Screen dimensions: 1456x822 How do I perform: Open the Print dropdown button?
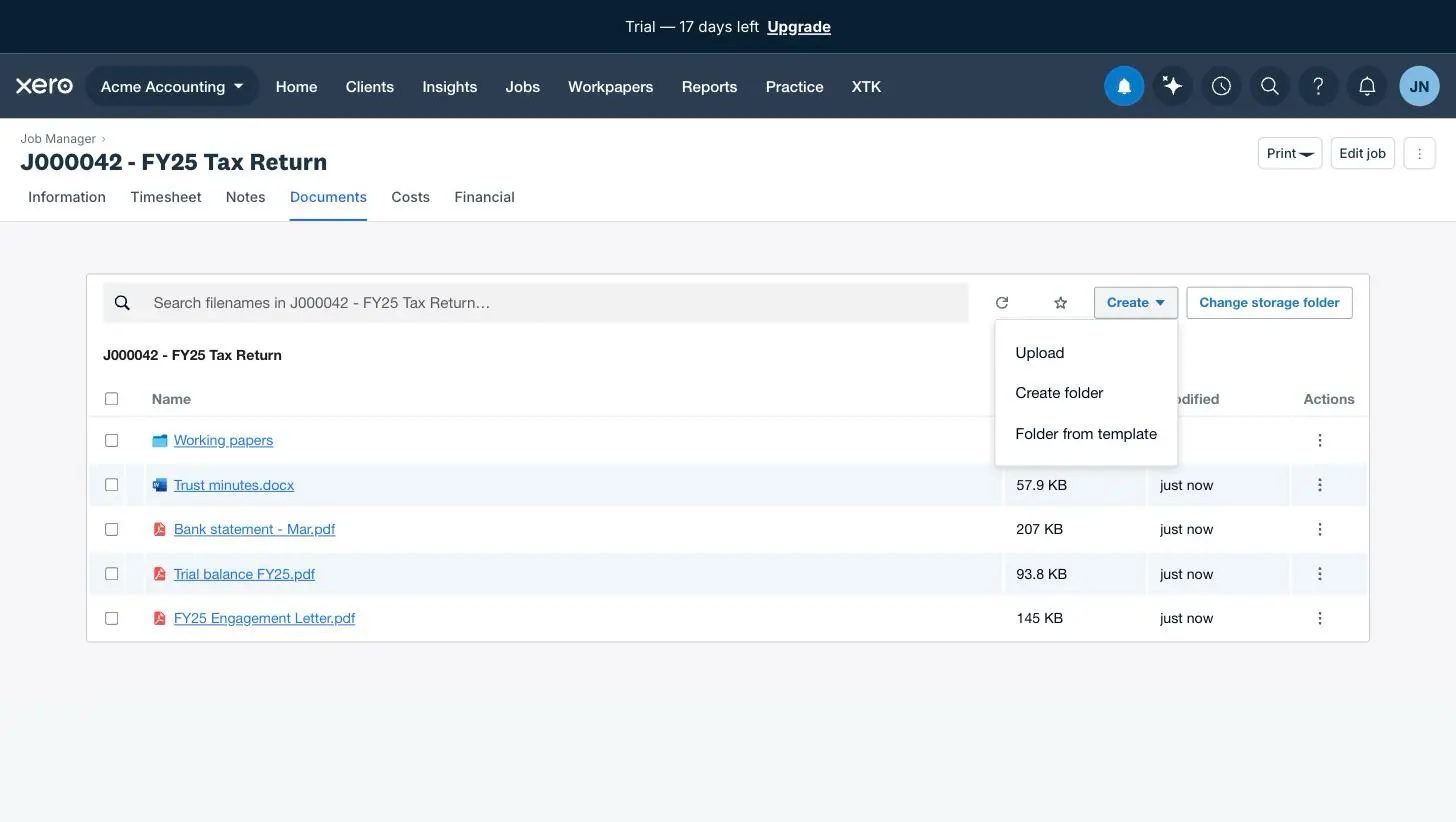click(x=1290, y=153)
